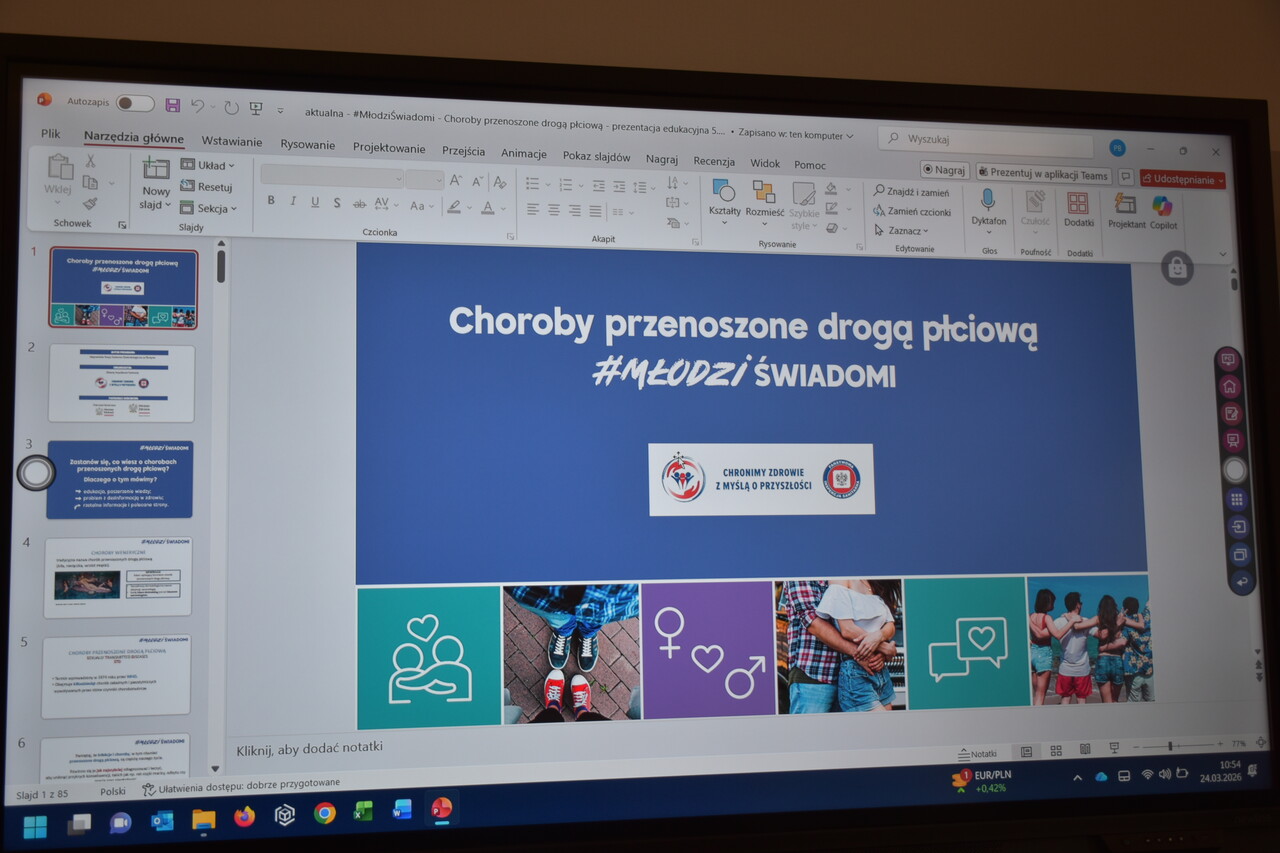This screenshot has height=853, width=1280.
Task: Click the zoom slider in status bar
Action: [x=1170, y=746]
